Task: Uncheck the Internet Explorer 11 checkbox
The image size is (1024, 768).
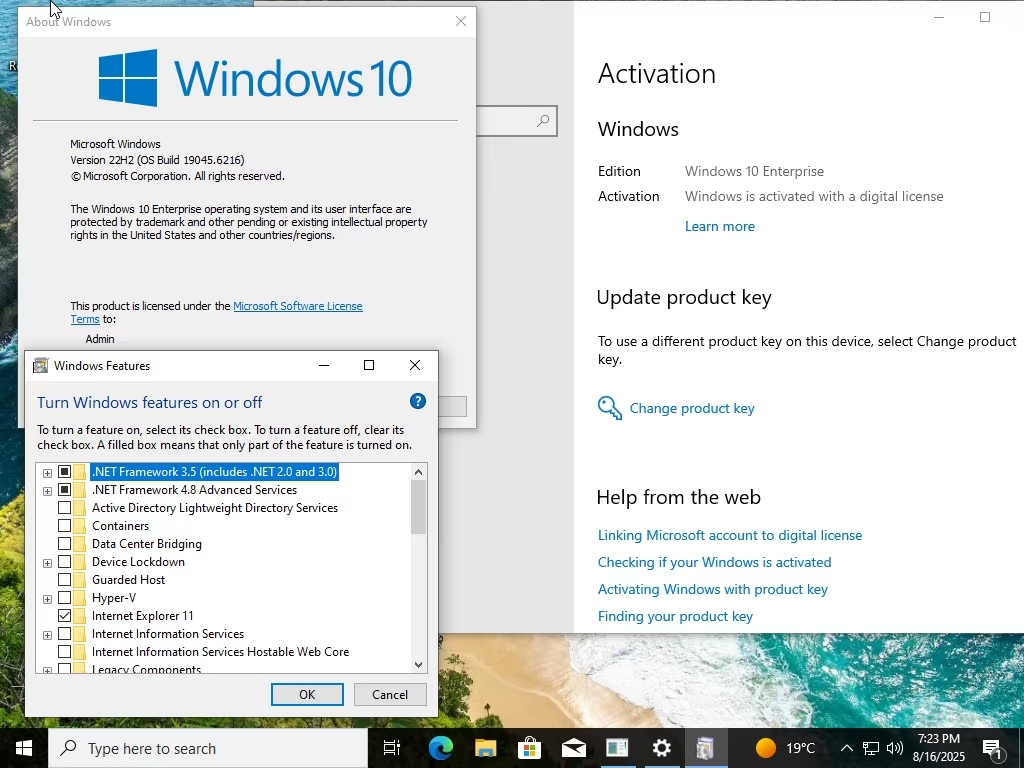Action: click(x=65, y=616)
